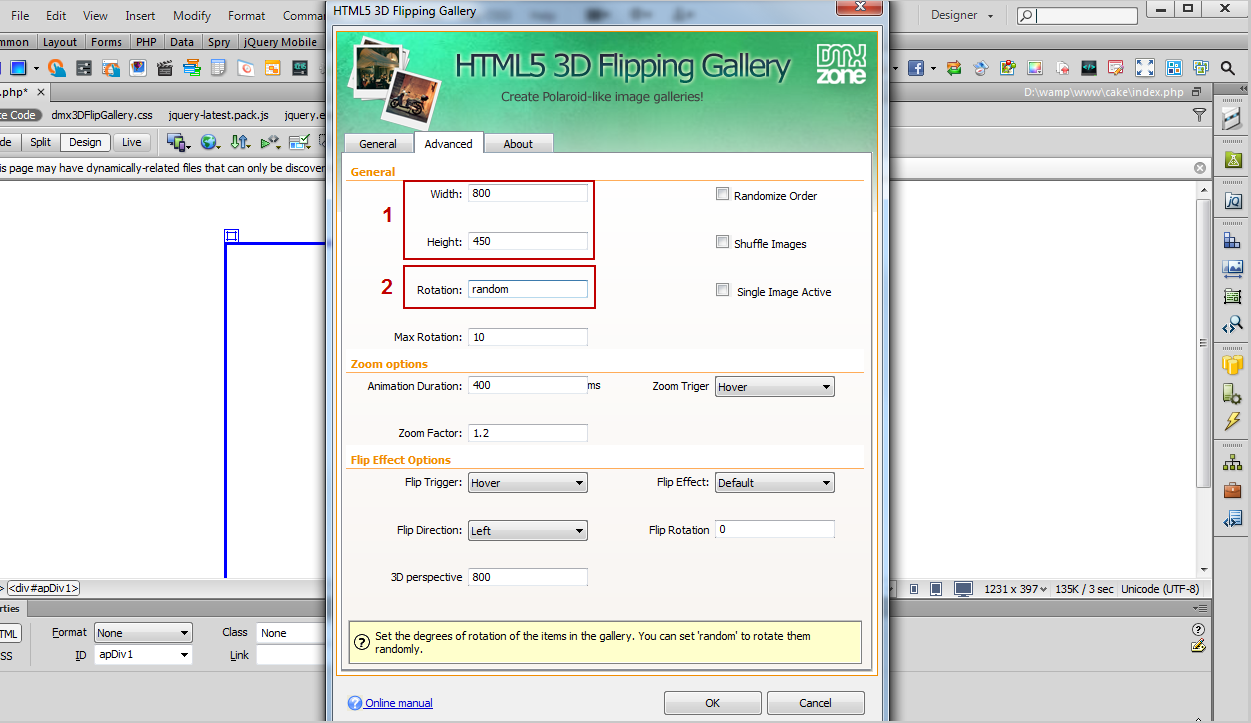
Task: Enable Randomize Order checkbox
Action: (x=722, y=195)
